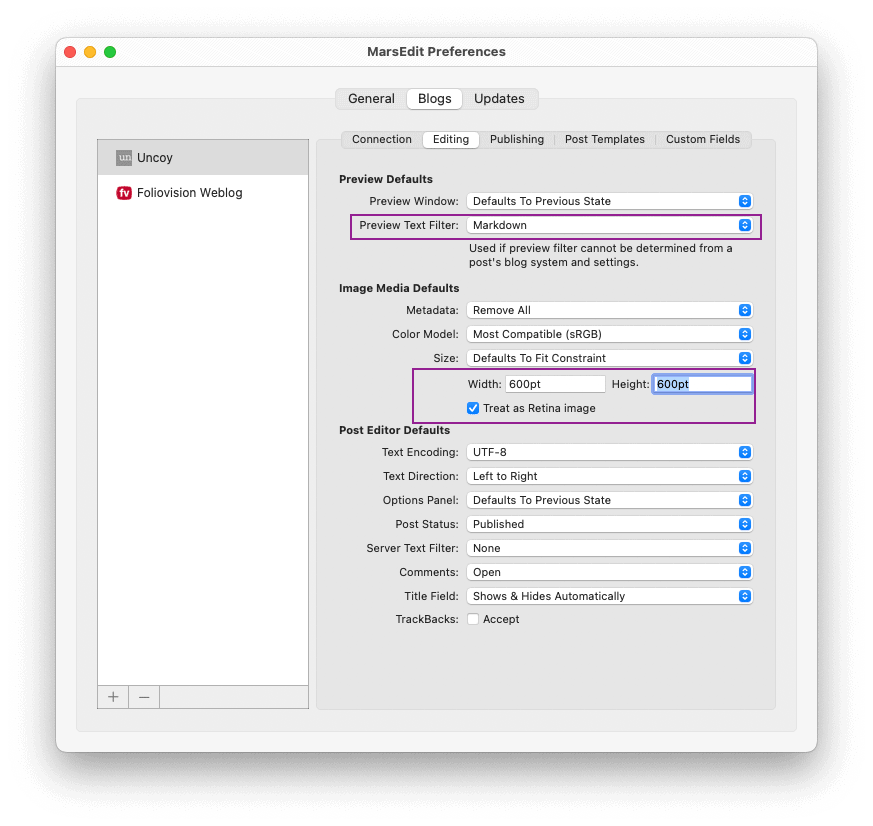Uncheck Treat as Retina image
873x826 pixels.
point(473,408)
